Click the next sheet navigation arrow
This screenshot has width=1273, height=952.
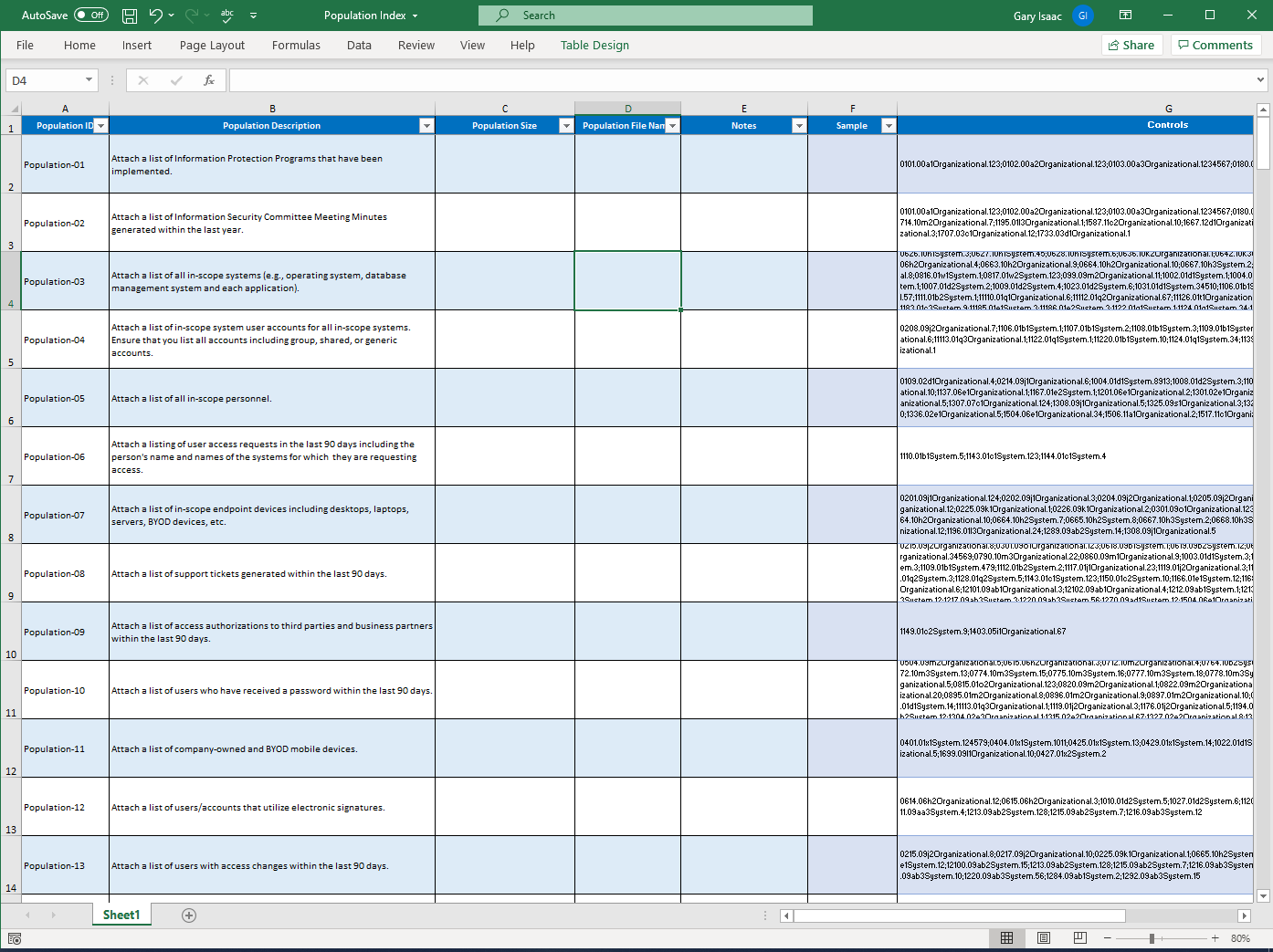[53, 915]
